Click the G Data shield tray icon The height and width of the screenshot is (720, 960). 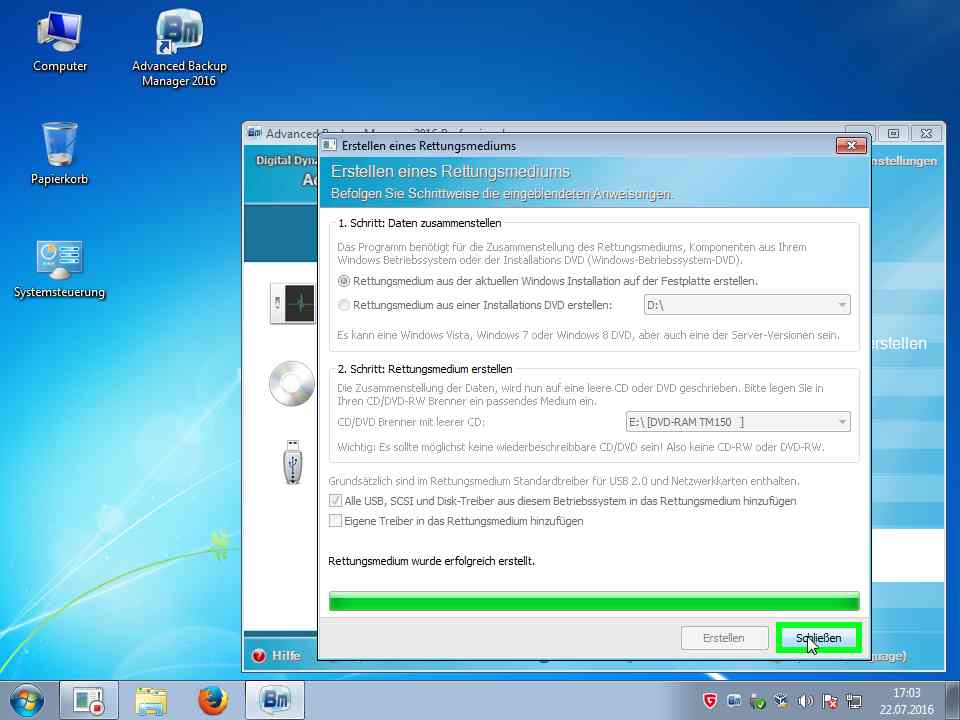click(x=710, y=700)
